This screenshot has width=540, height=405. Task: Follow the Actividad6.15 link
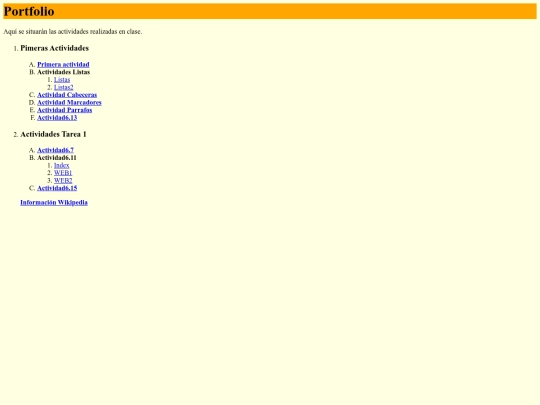tap(57, 188)
